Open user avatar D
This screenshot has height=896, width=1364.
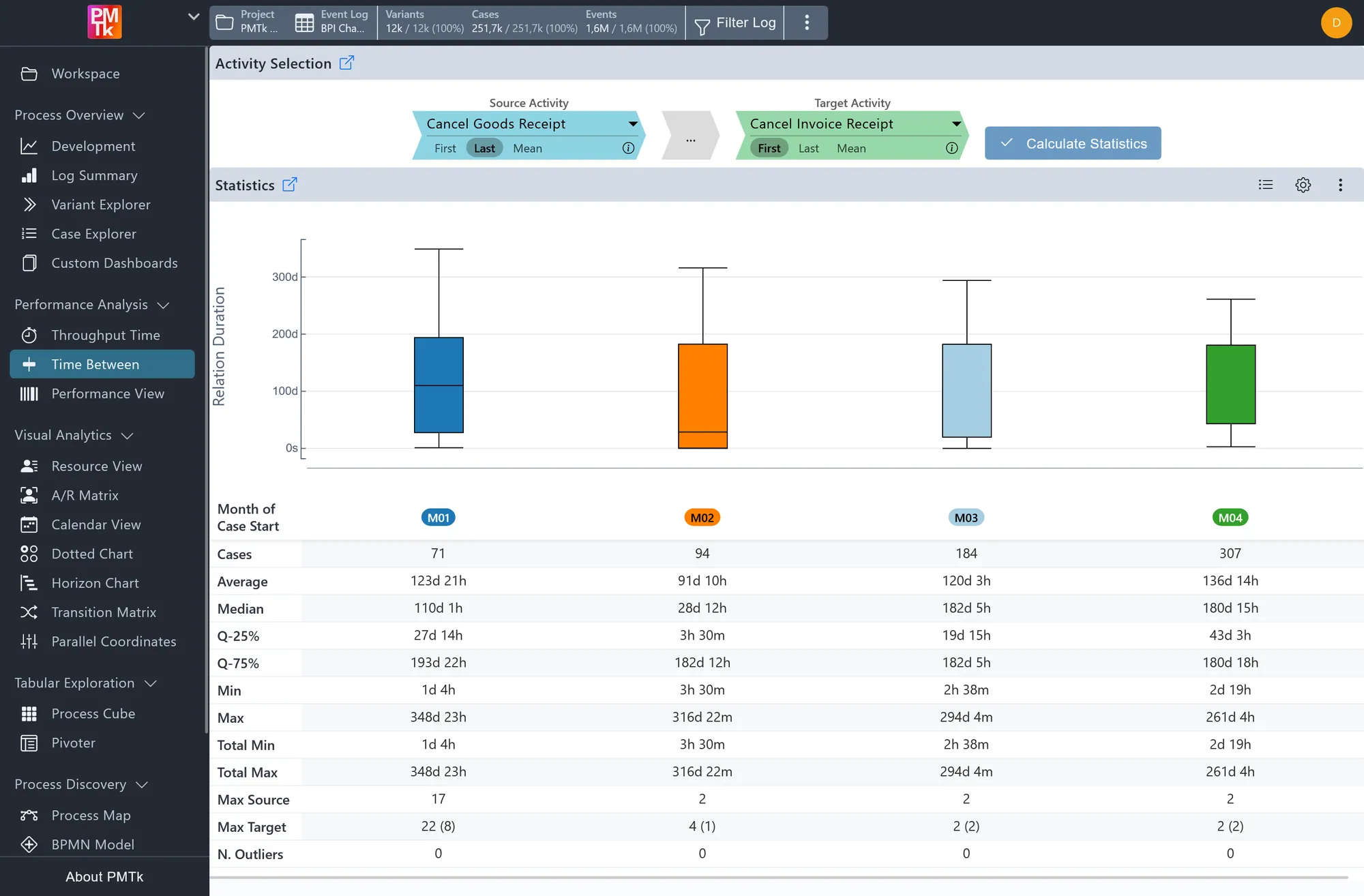point(1336,23)
